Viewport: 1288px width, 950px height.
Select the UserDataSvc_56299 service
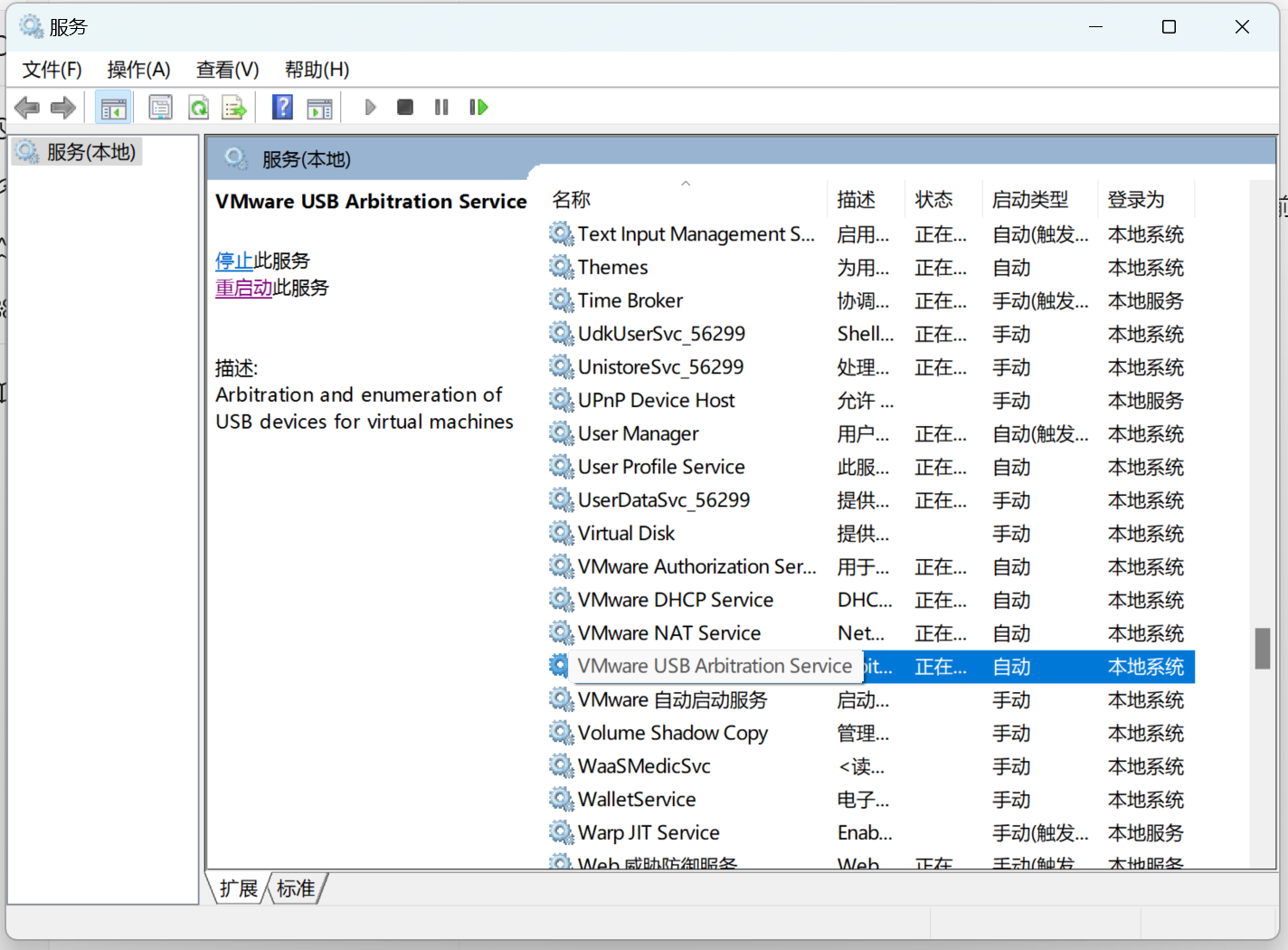coord(870,500)
